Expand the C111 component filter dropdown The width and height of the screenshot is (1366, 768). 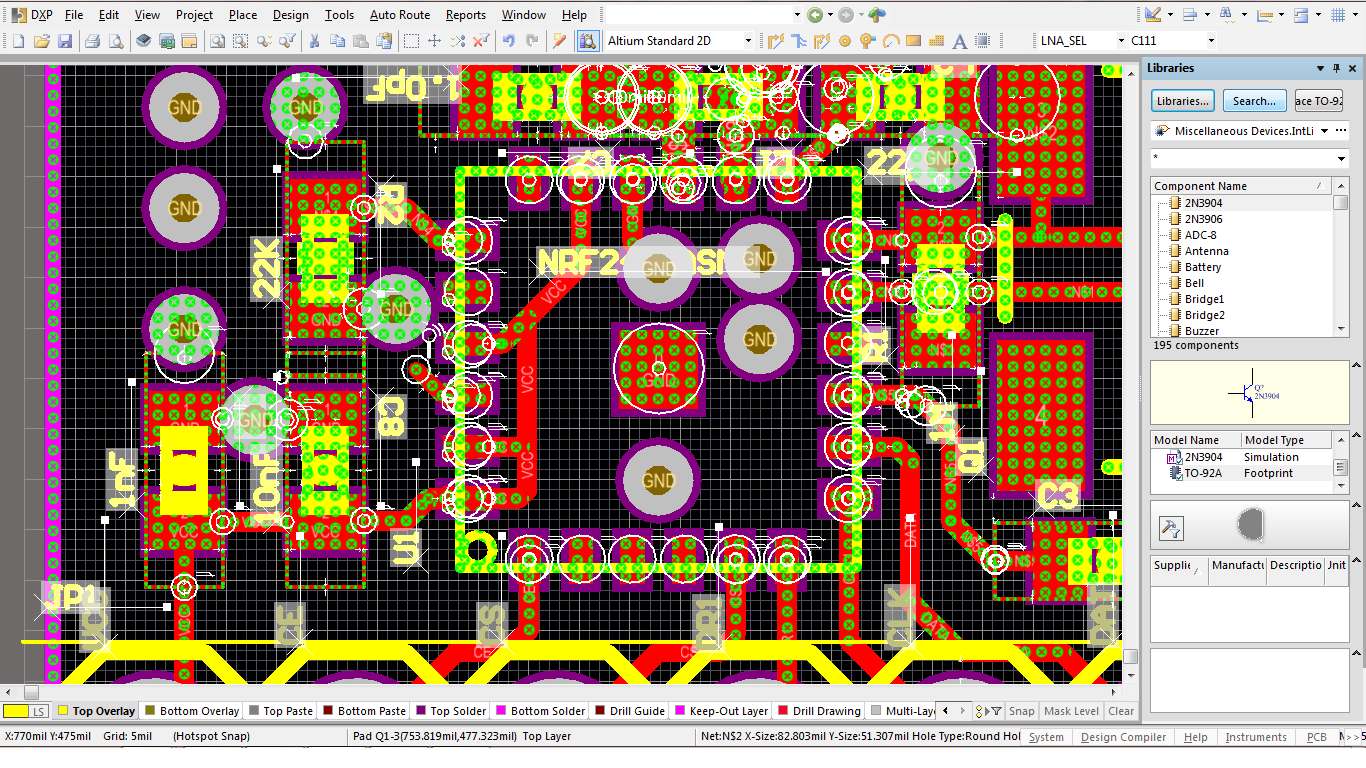coord(1211,41)
